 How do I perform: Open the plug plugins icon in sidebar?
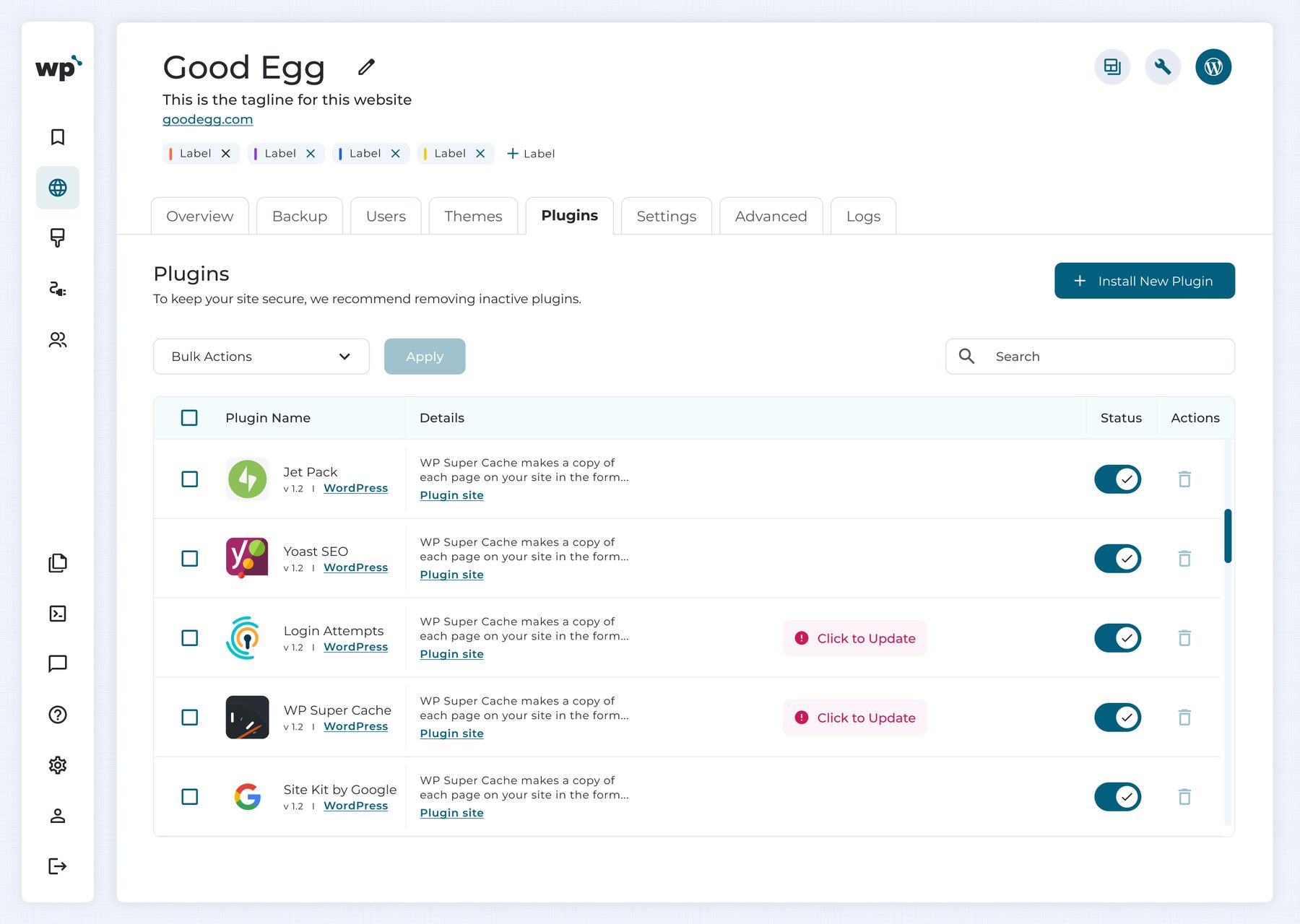click(58, 289)
